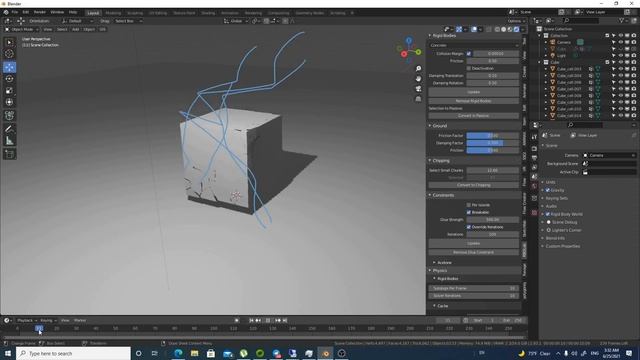Open the View Layer properties tab icon
640x360 pixels.
534,167
